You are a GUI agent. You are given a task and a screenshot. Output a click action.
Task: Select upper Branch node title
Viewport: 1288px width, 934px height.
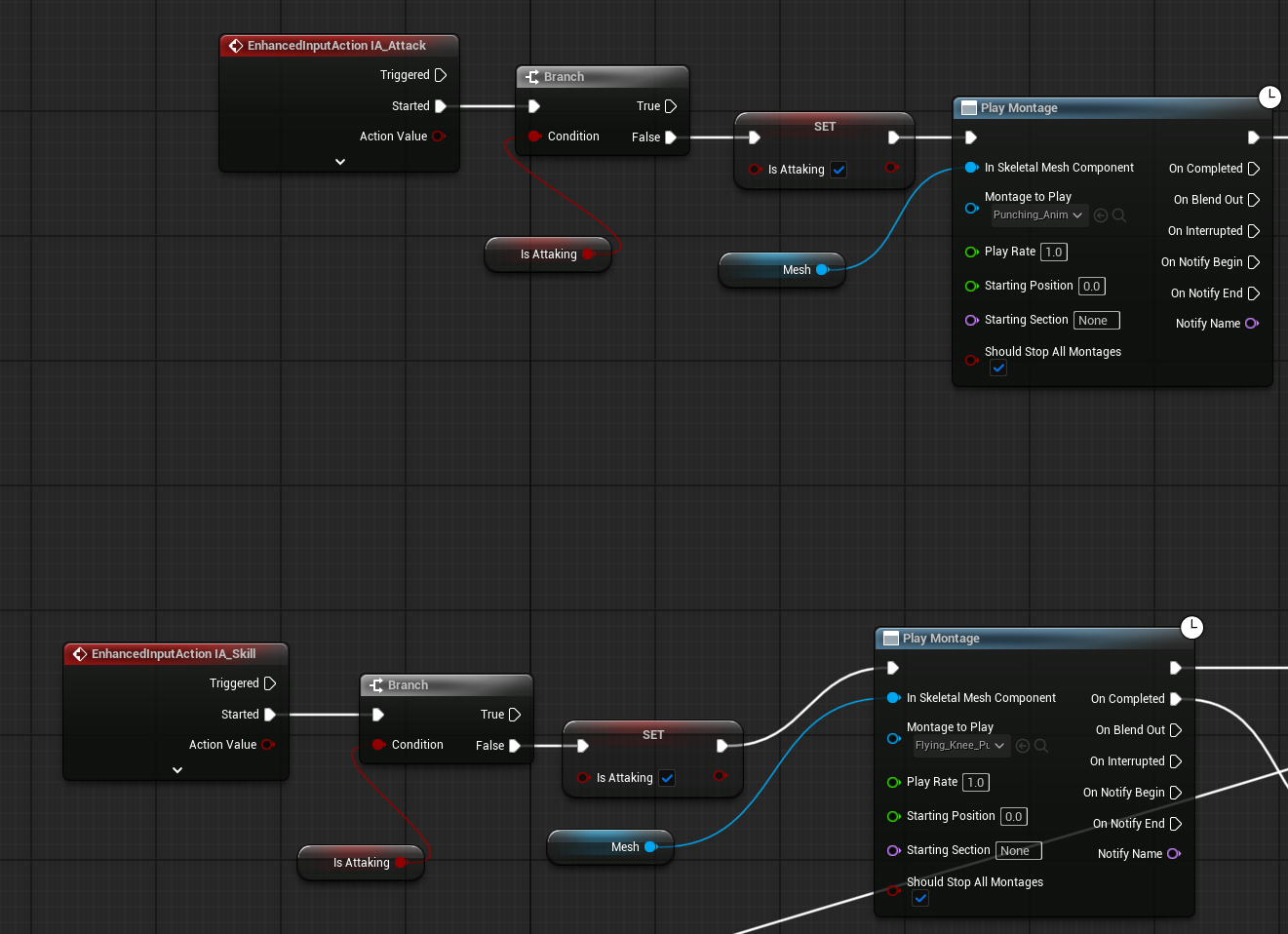click(x=564, y=77)
